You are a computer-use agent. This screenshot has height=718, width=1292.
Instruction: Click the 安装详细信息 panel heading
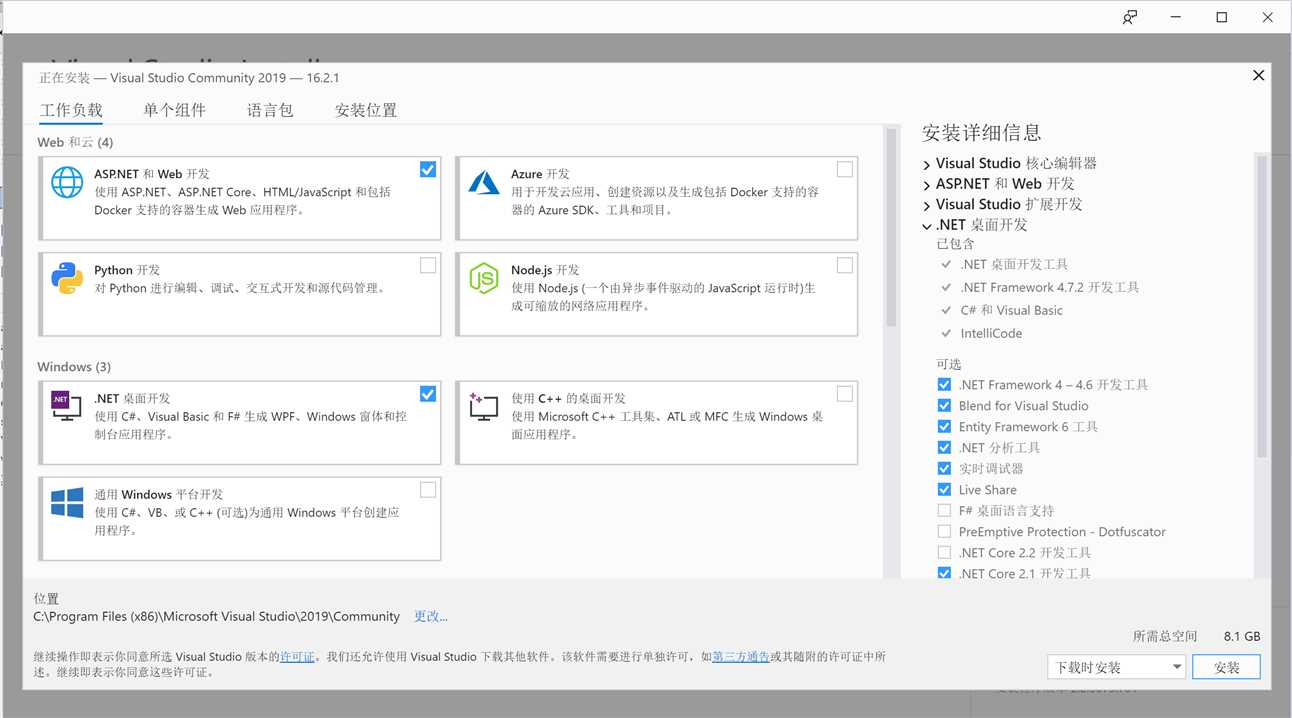click(x=982, y=133)
